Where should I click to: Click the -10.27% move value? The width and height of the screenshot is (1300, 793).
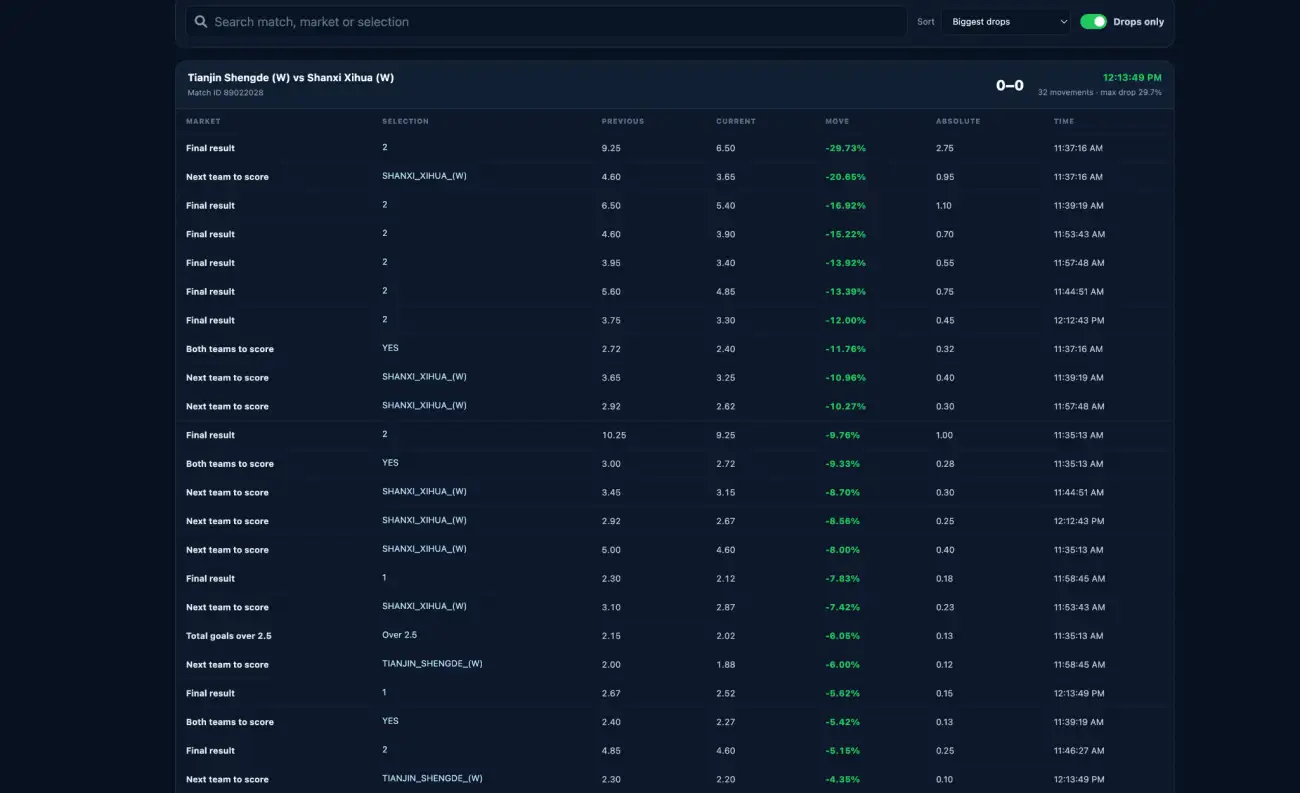point(846,406)
